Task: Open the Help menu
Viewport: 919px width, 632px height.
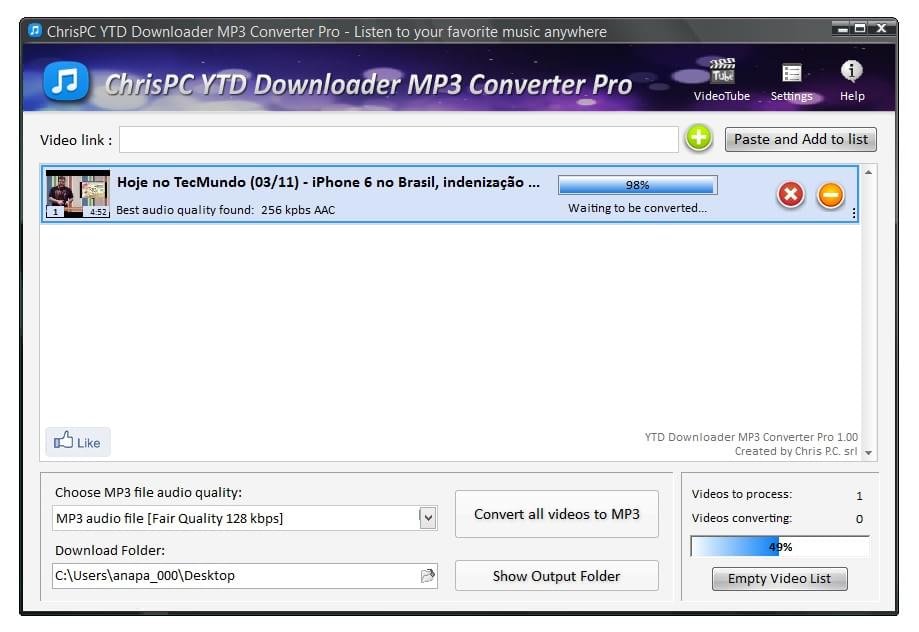Action: point(852,80)
